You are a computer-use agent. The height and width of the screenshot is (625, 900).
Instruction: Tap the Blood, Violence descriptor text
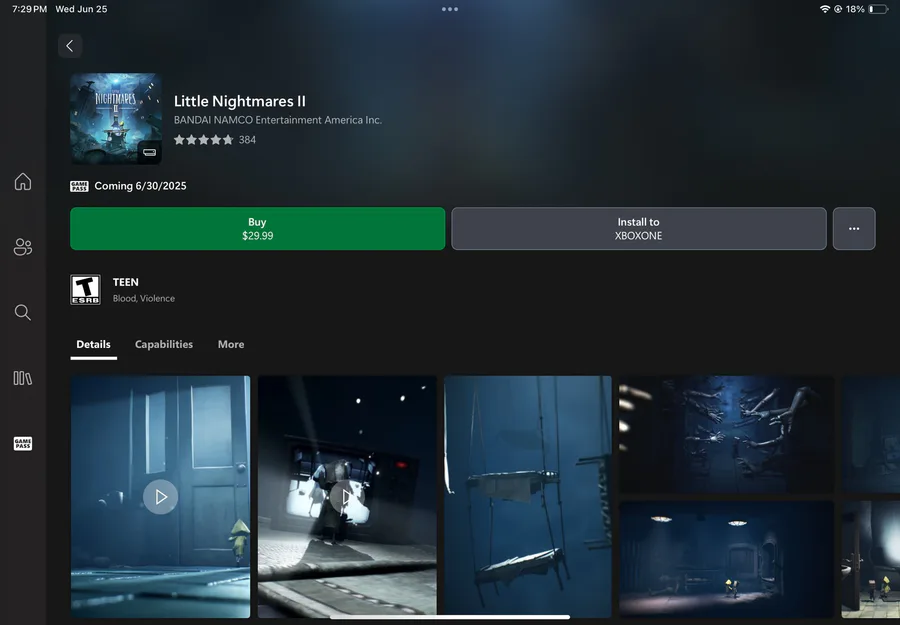143,298
